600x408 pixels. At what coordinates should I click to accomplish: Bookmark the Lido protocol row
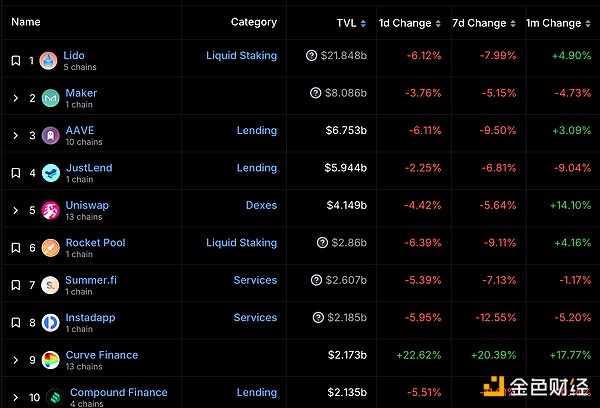pos(15,61)
